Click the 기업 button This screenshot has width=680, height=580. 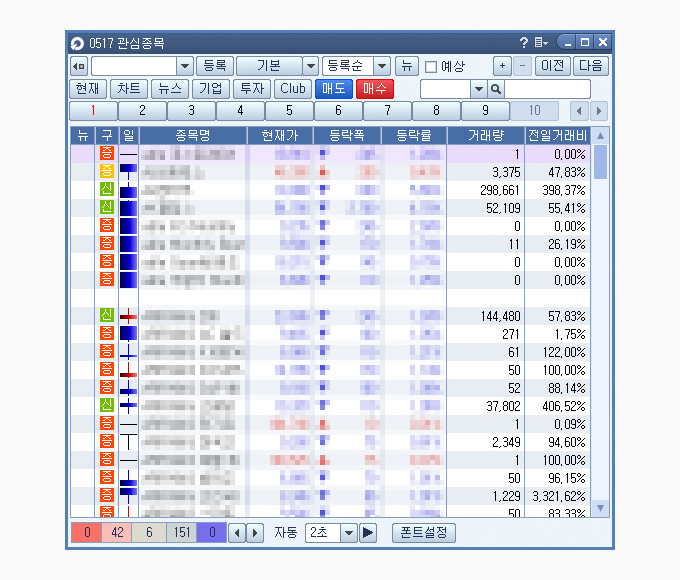click(211, 89)
